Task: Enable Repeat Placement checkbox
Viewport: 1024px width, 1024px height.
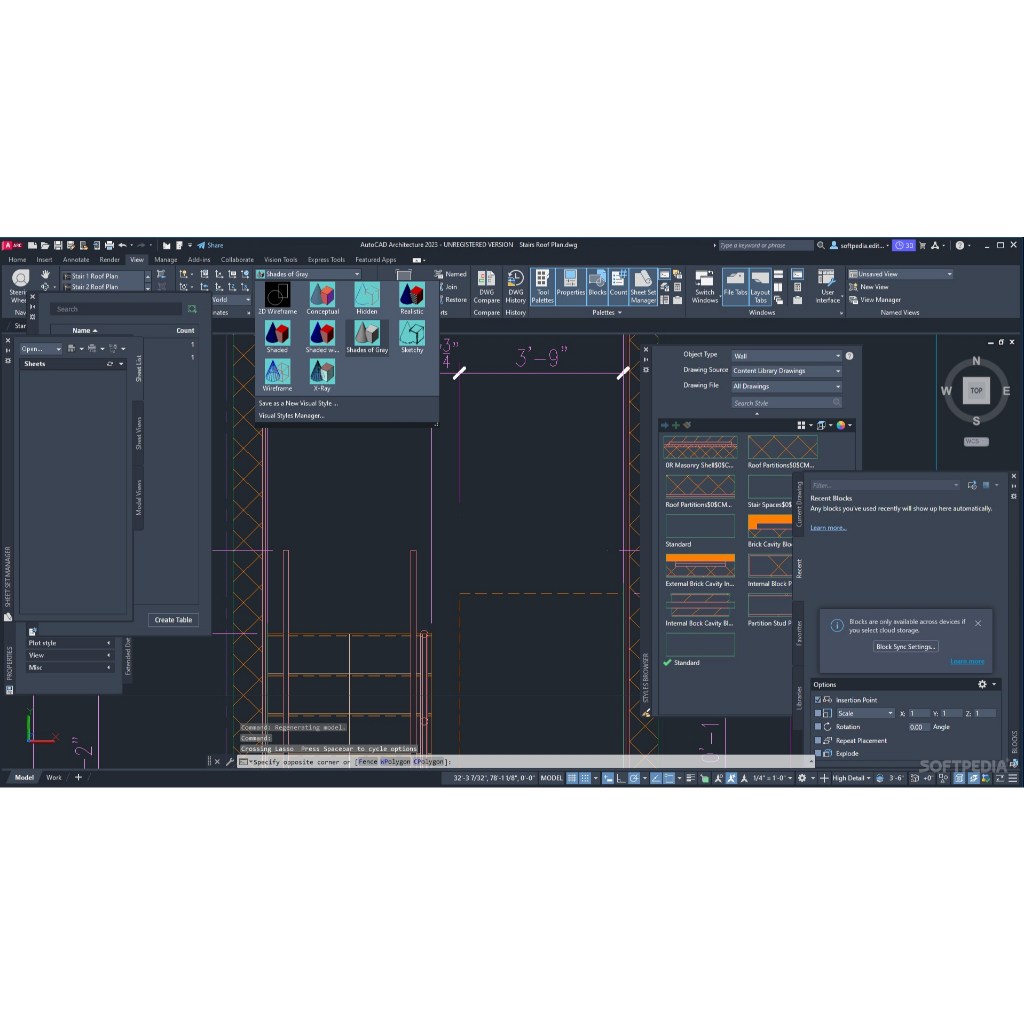Action: pos(818,741)
